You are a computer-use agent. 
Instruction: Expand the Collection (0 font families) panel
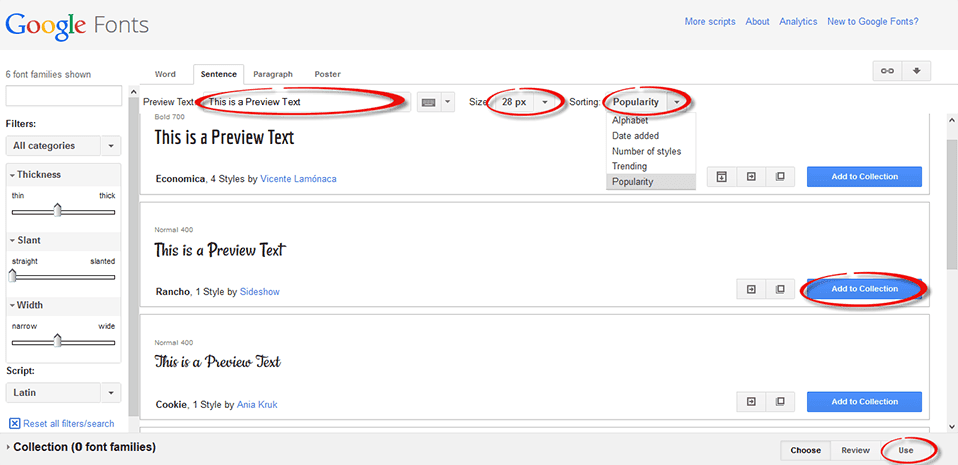tap(80, 447)
